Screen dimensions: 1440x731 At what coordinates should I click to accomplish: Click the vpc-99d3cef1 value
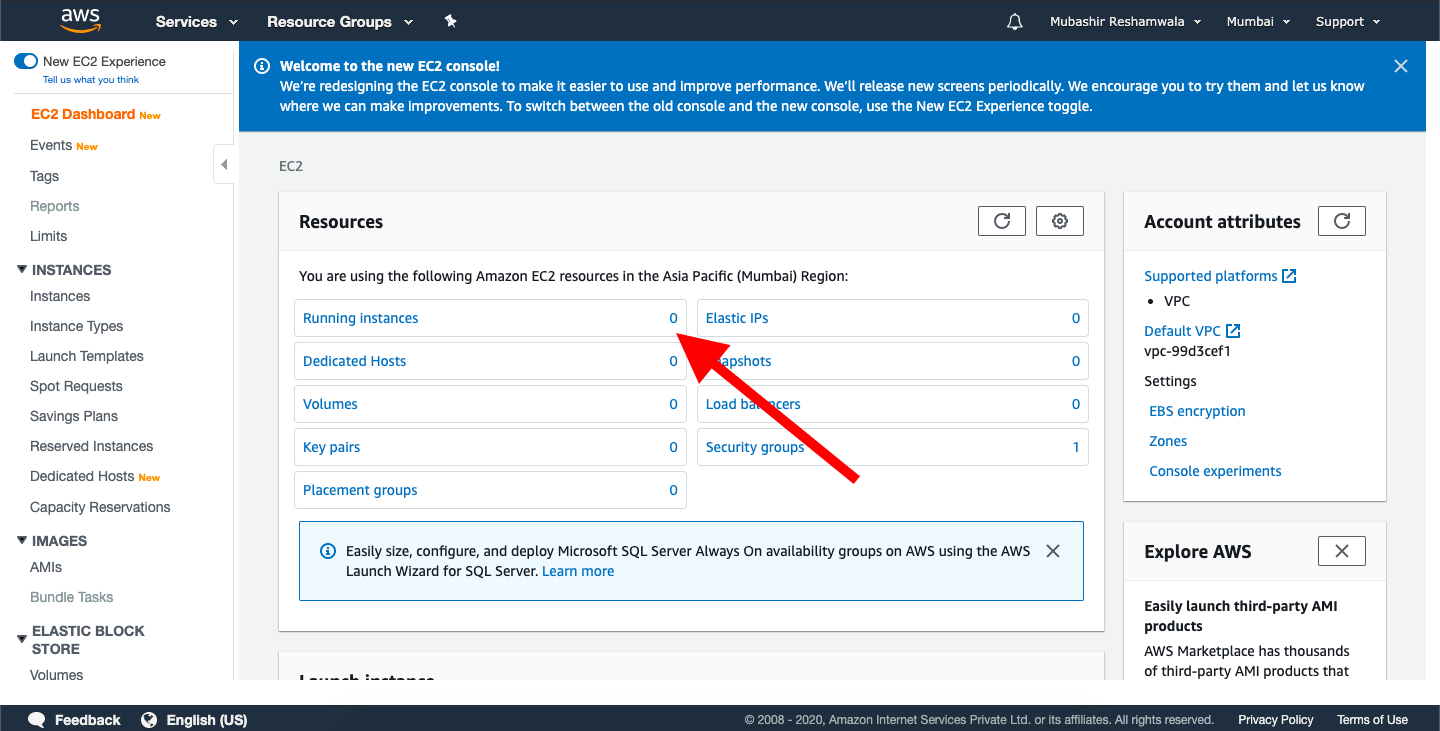tap(1187, 351)
